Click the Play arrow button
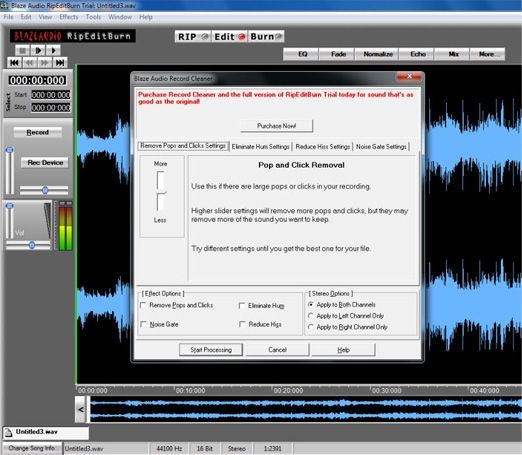 point(53,51)
